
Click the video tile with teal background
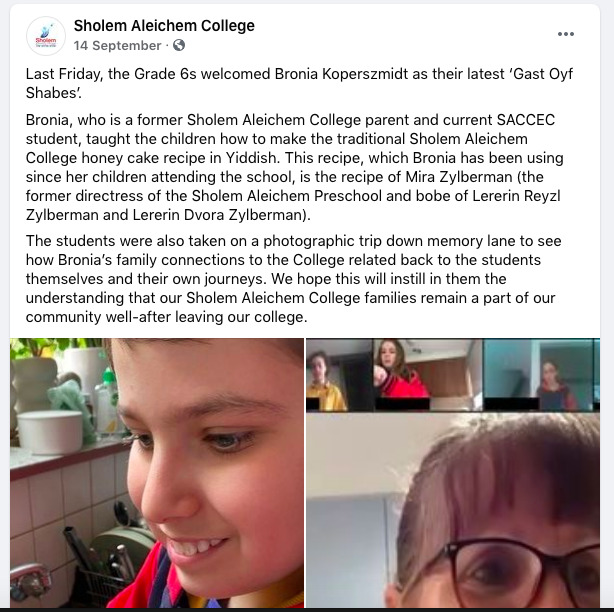tap(541, 375)
